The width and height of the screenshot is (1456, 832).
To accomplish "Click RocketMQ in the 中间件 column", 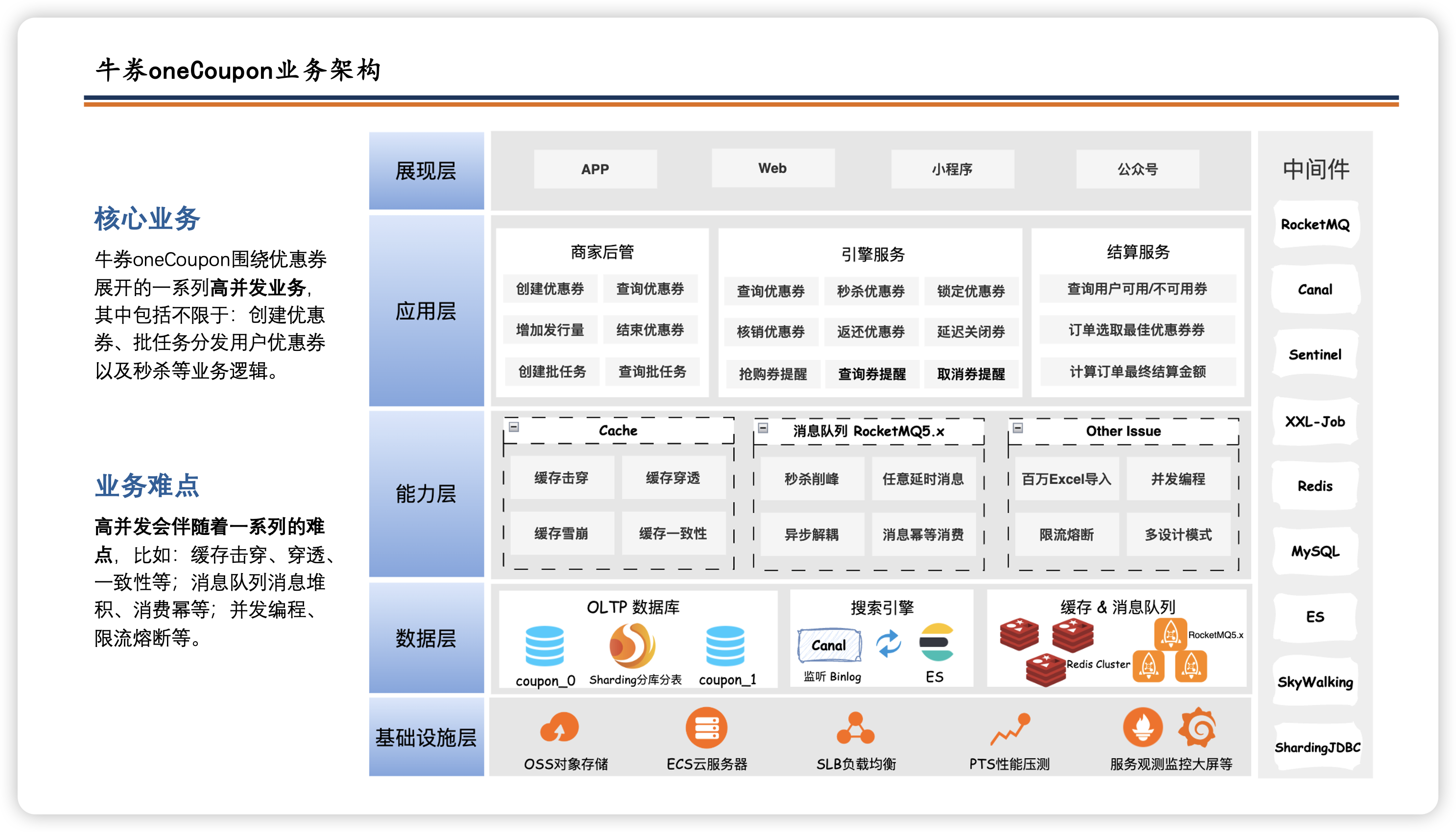I will pyautogui.click(x=1315, y=225).
